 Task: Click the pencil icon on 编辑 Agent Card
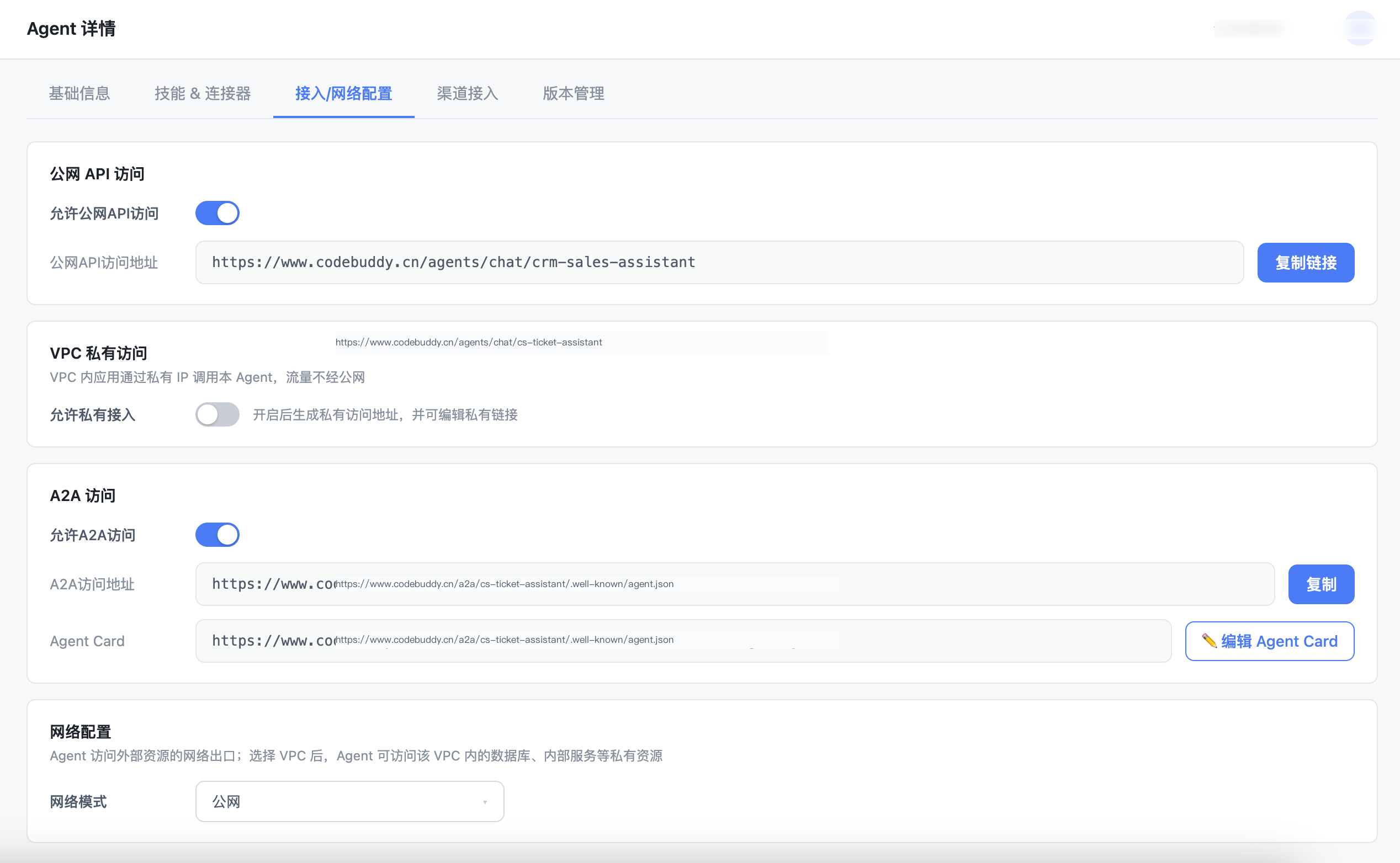coord(1209,641)
